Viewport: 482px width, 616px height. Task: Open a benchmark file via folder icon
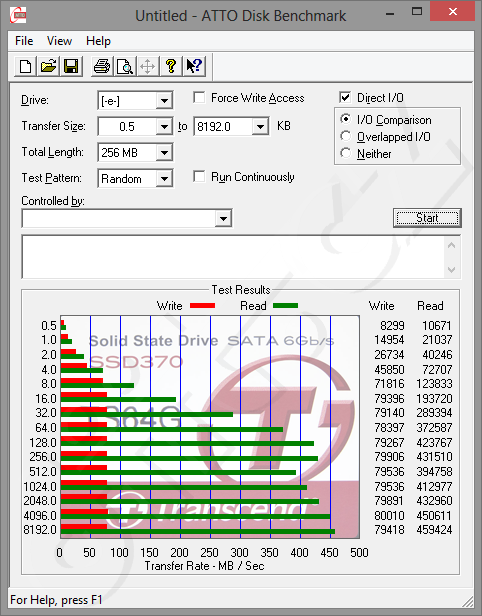[x=48, y=66]
